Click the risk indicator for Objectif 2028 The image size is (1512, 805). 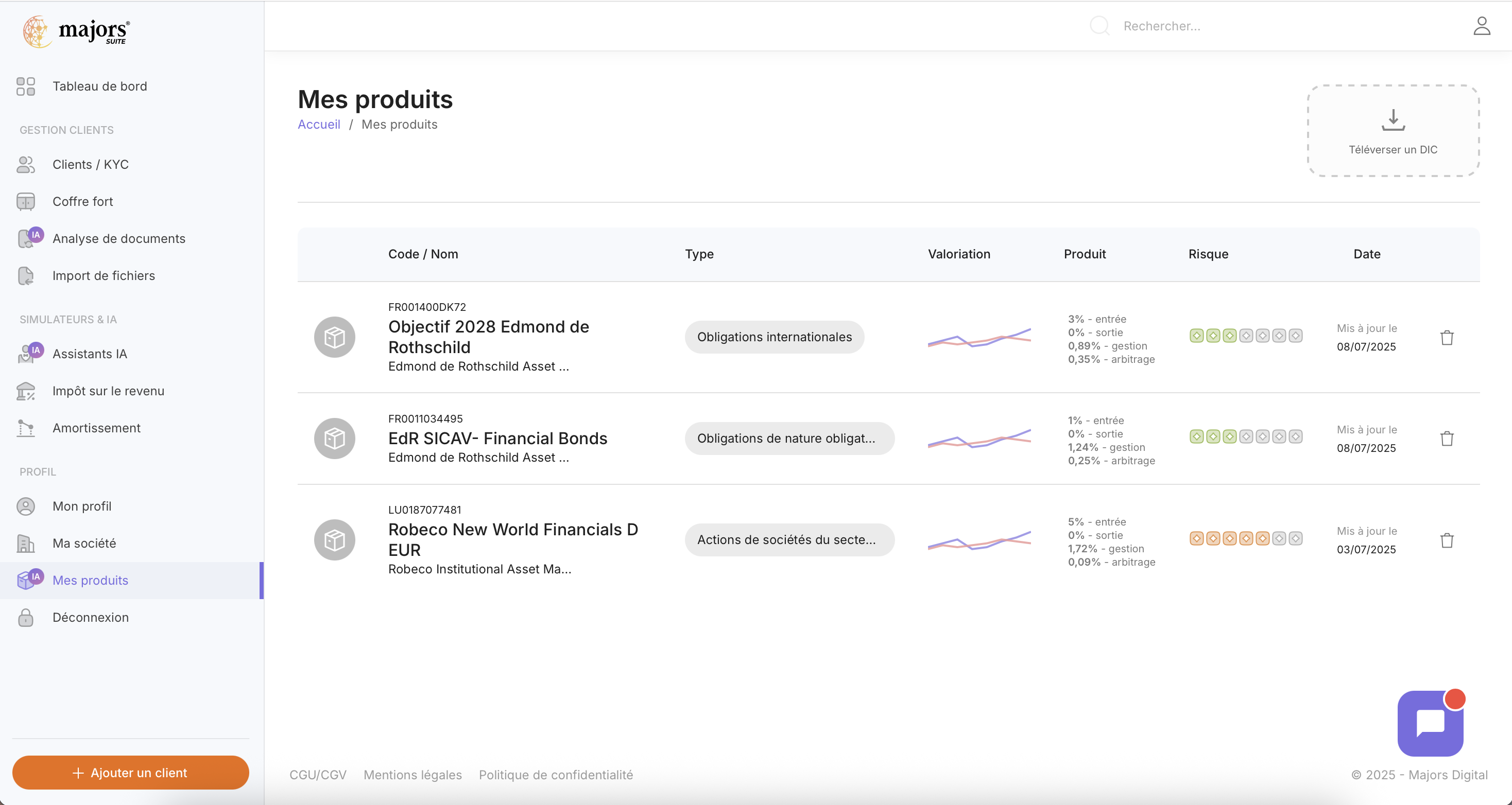pos(1246,336)
